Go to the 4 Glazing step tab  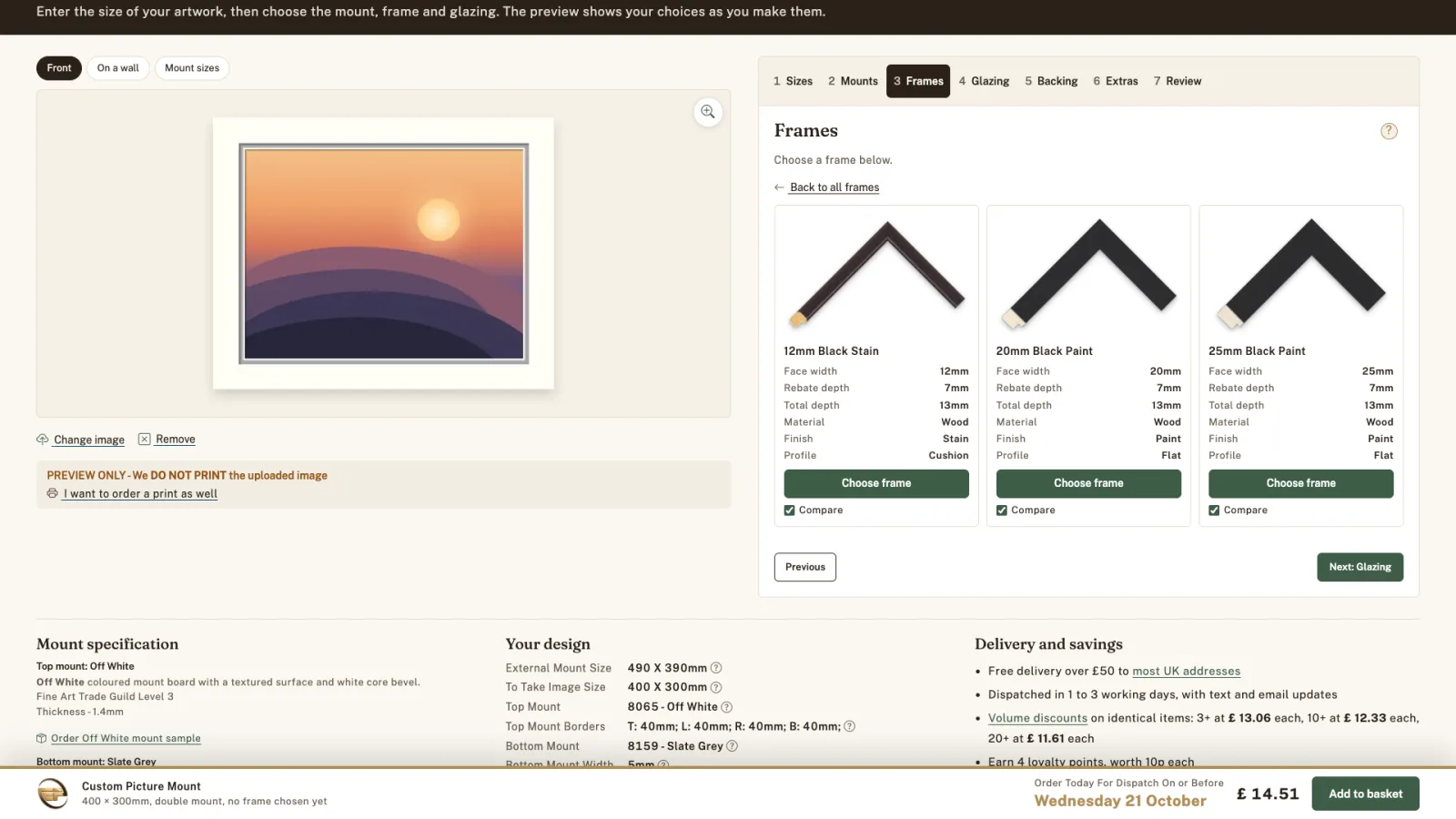coord(984,81)
